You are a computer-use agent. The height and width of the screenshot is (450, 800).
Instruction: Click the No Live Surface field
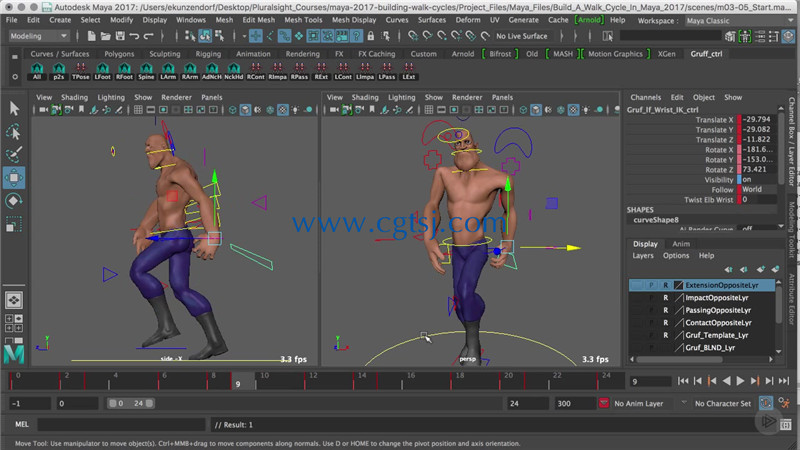(x=521, y=36)
